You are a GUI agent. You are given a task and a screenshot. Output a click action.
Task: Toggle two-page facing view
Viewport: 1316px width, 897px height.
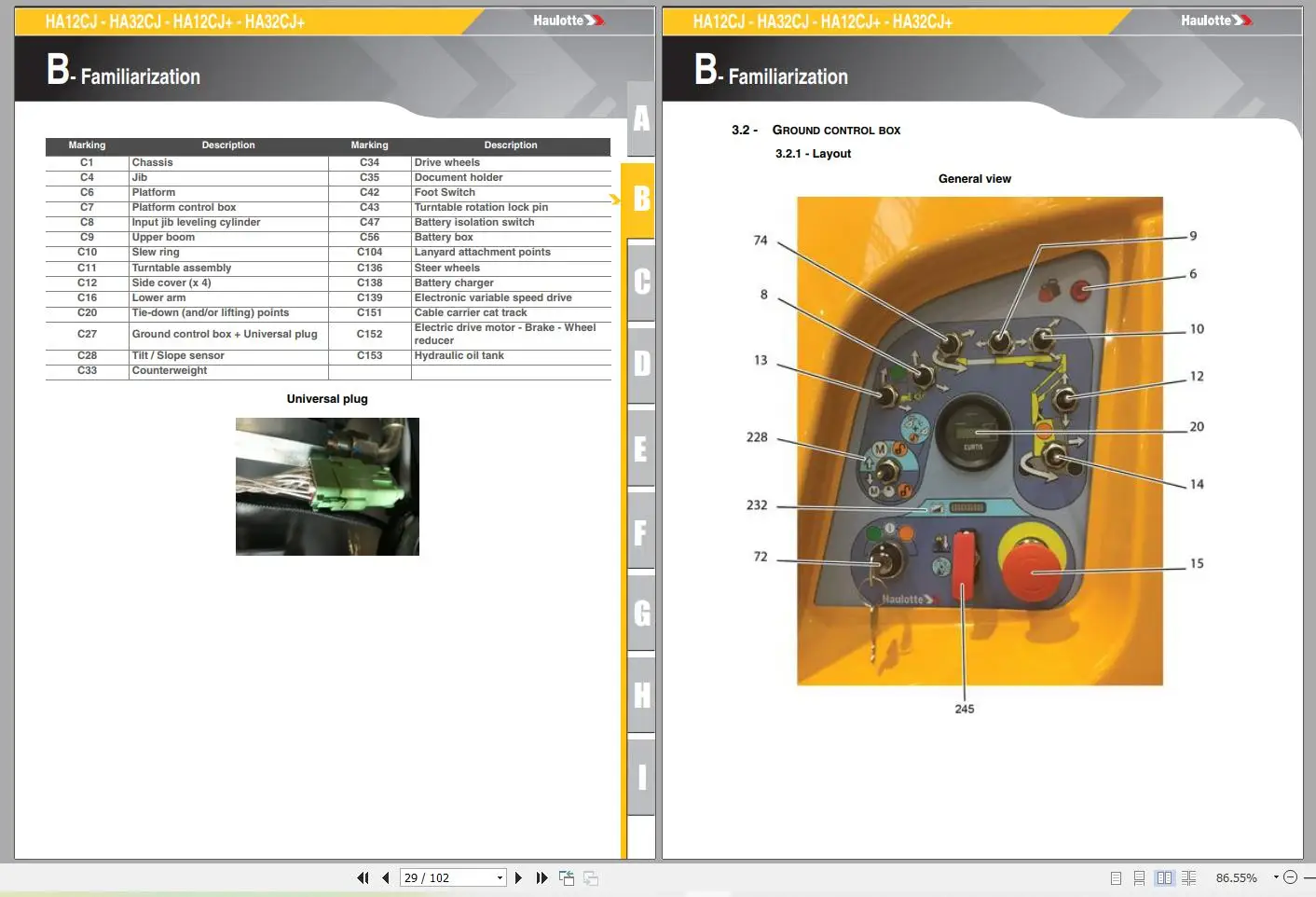[x=1164, y=877]
